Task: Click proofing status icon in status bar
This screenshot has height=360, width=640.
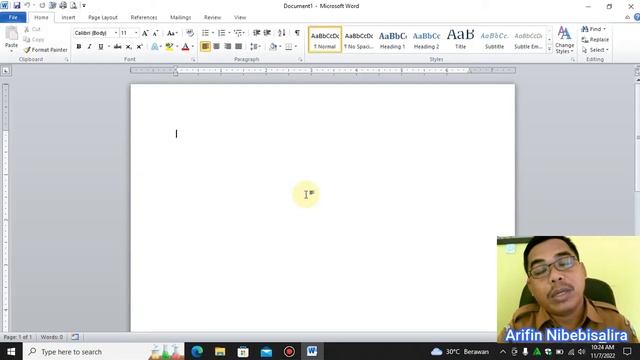Action: pos(75,337)
